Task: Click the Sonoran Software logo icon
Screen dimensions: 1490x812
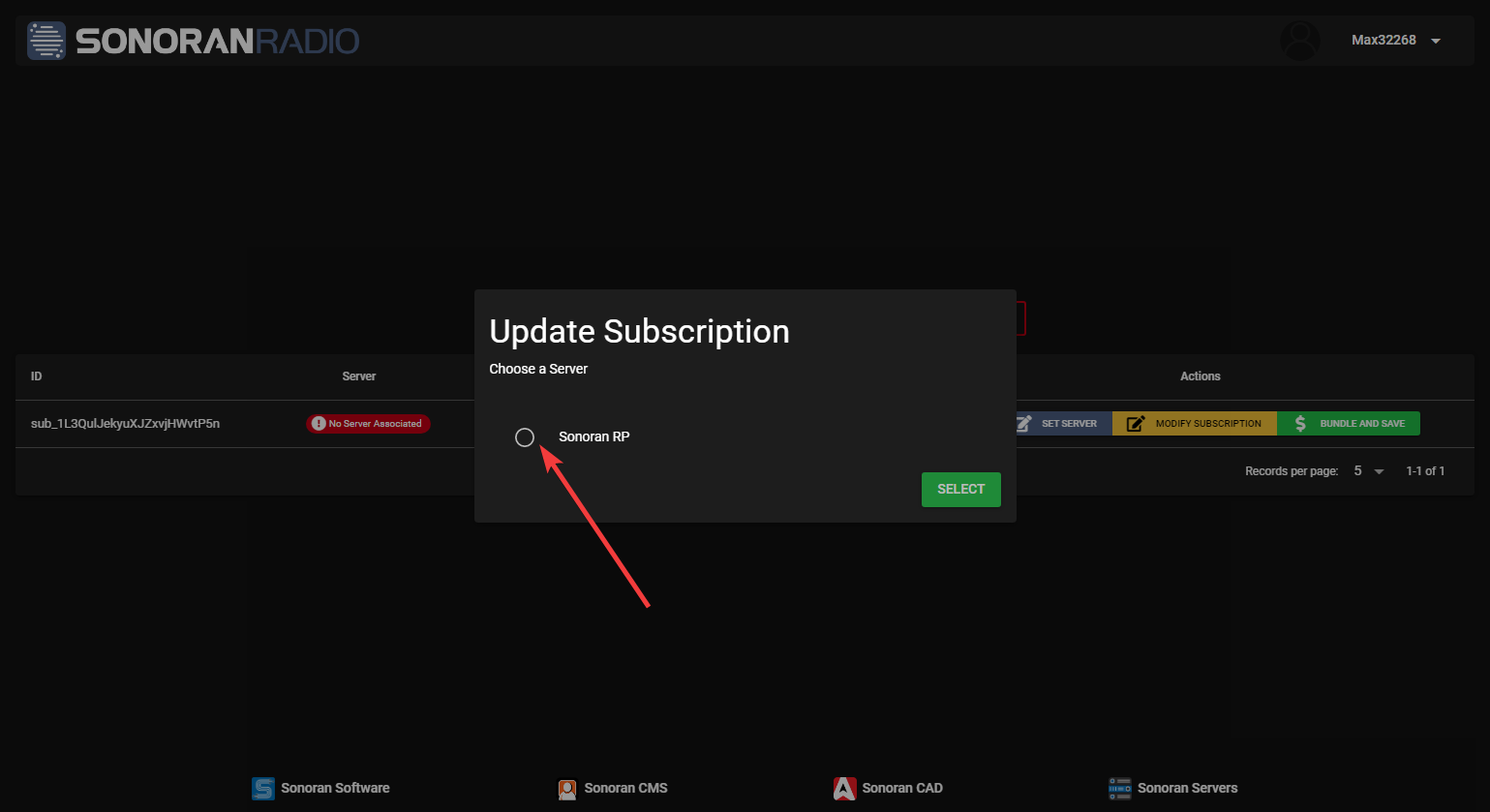Action: click(x=262, y=789)
